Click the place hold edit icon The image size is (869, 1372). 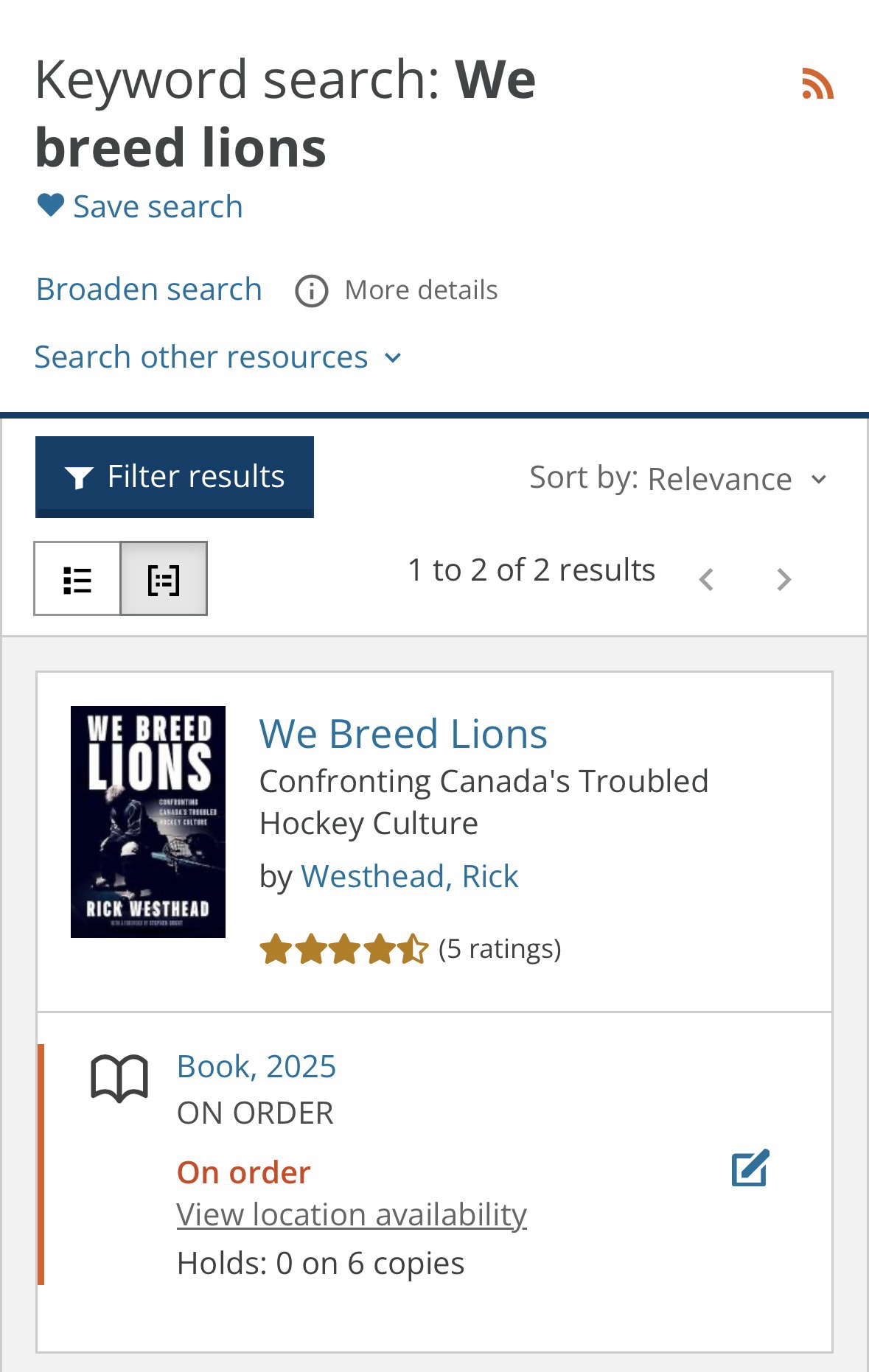point(750,1168)
